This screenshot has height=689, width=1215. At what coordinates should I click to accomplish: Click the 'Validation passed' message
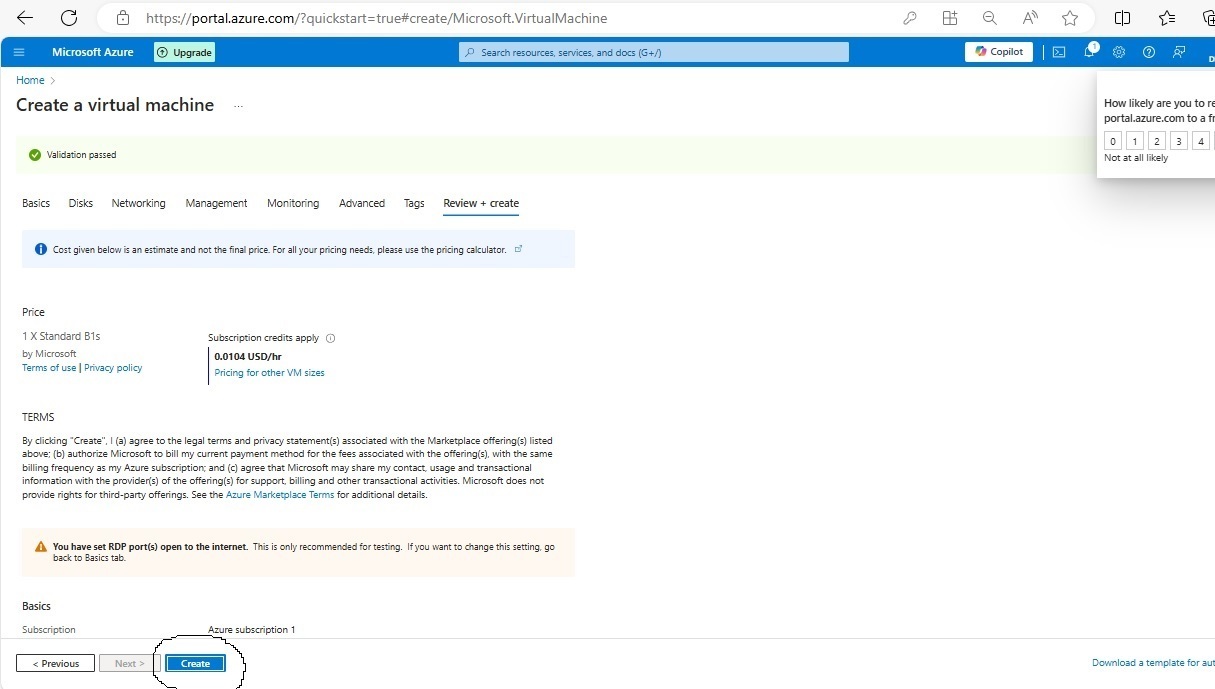(81, 155)
